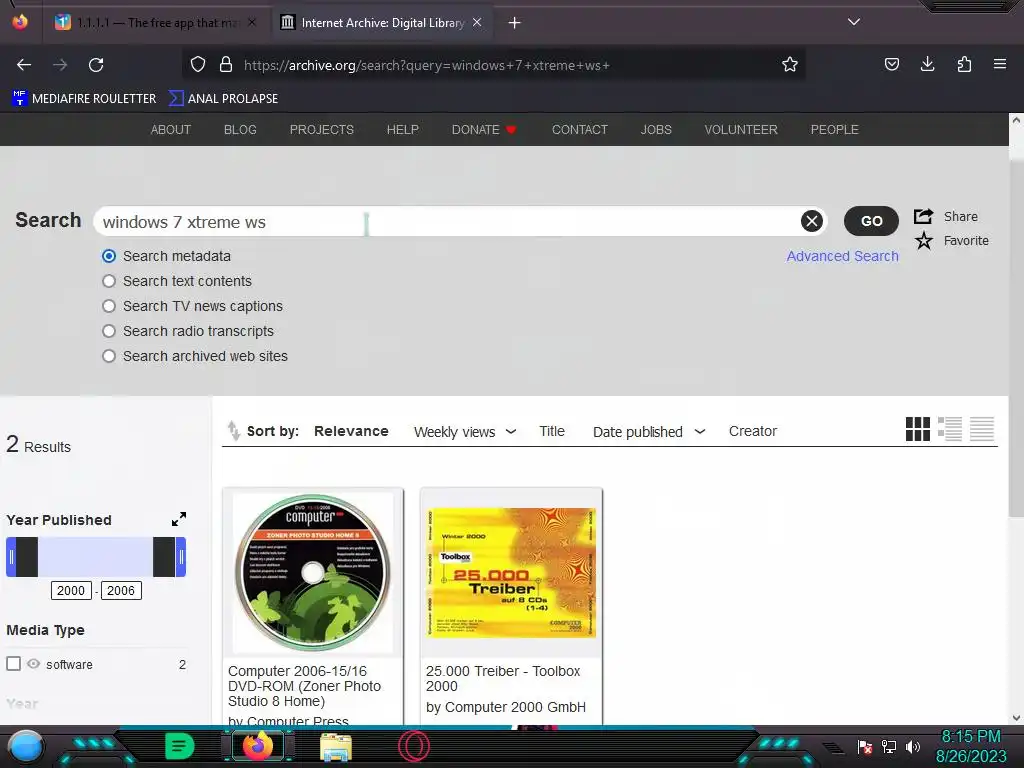
Task: Open the JOBS nav item
Action: pyautogui.click(x=656, y=129)
